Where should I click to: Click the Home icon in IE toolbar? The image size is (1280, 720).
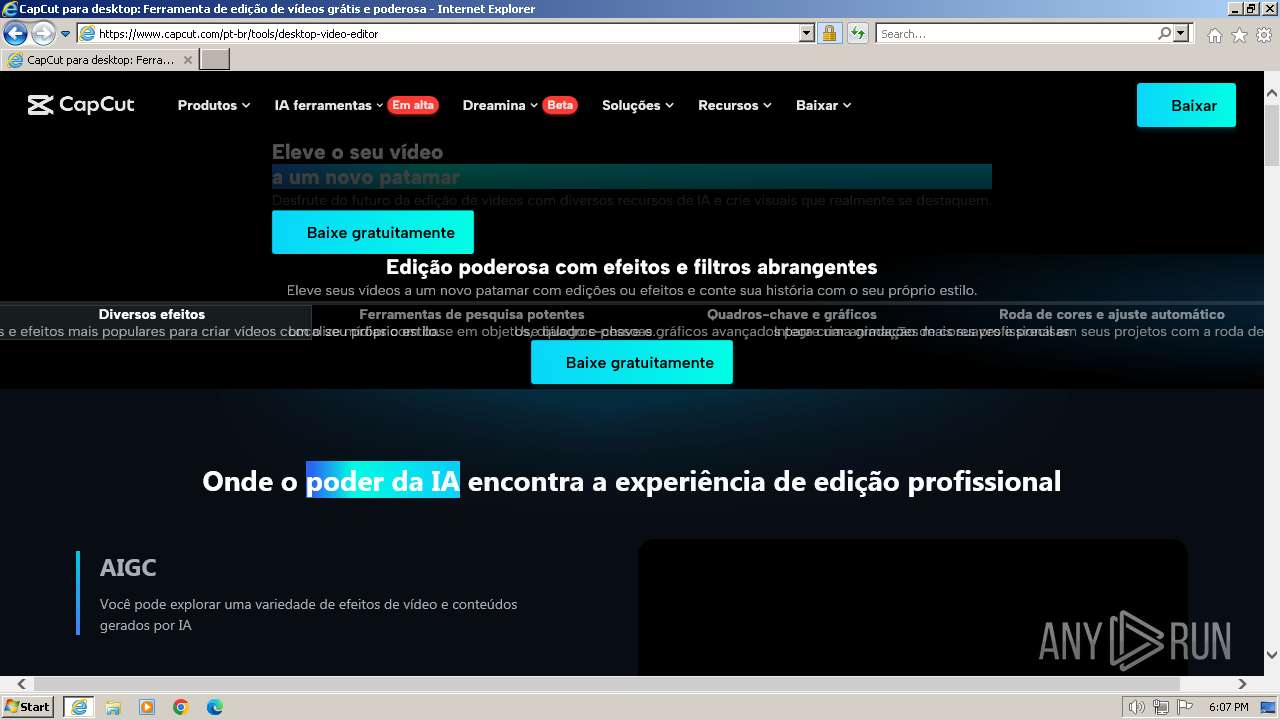(1214, 34)
